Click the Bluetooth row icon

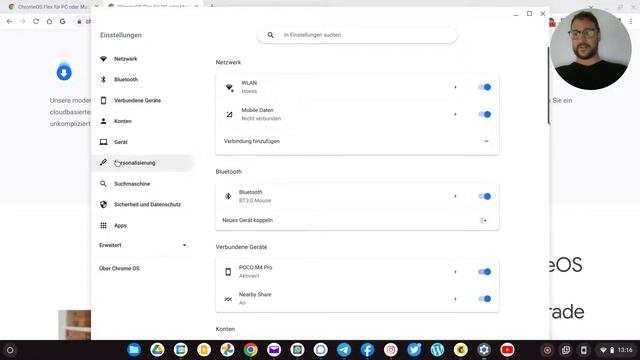(x=228, y=196)
